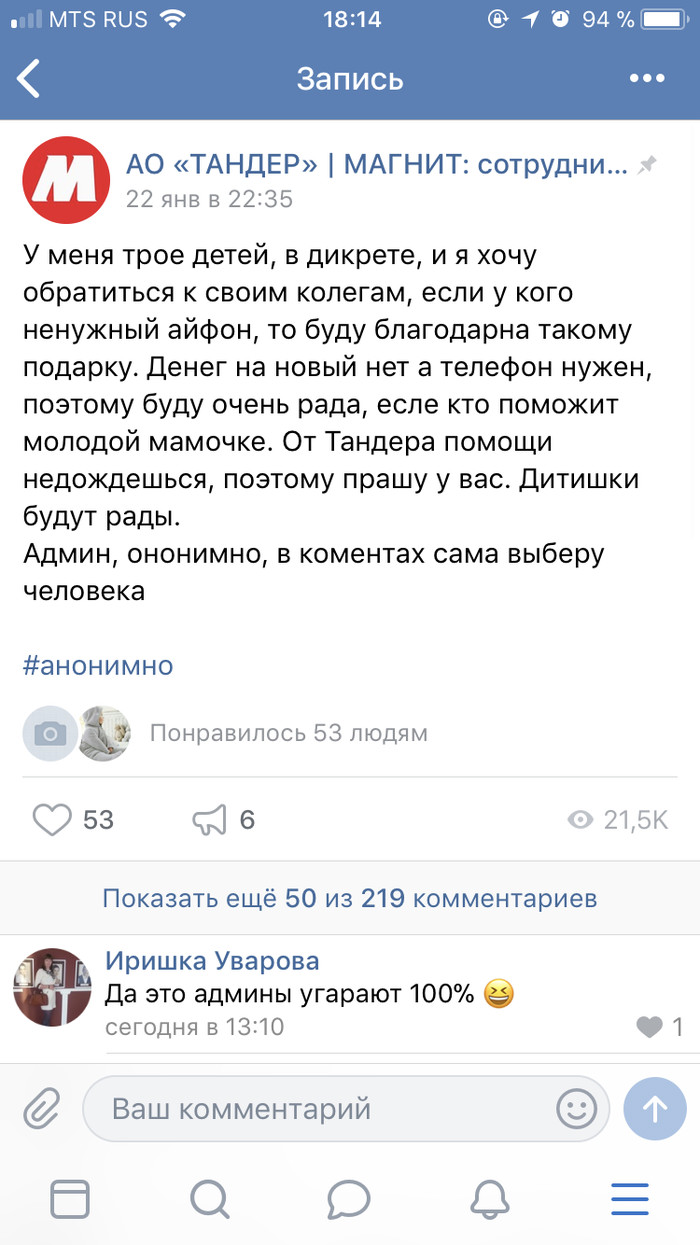700x1245 pixels.
Task: Open the Messages icon in bottom bar
Action: (350, 1199)
